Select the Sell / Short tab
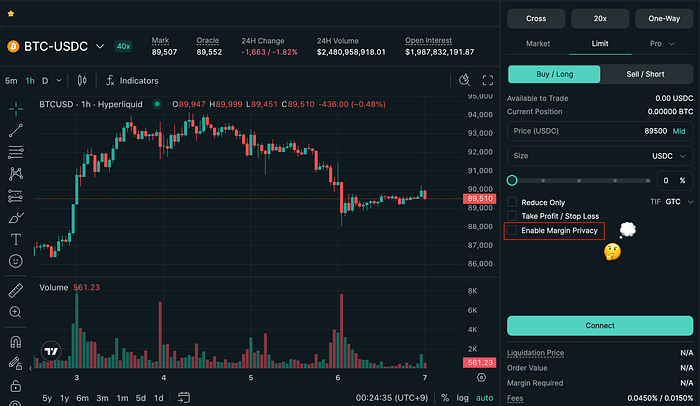This screenshot has width=700, height=406. pos(646,73)
